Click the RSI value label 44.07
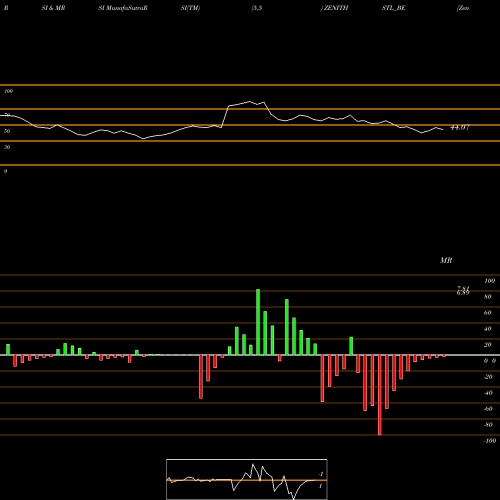500x500 pixels. point(460,127)
